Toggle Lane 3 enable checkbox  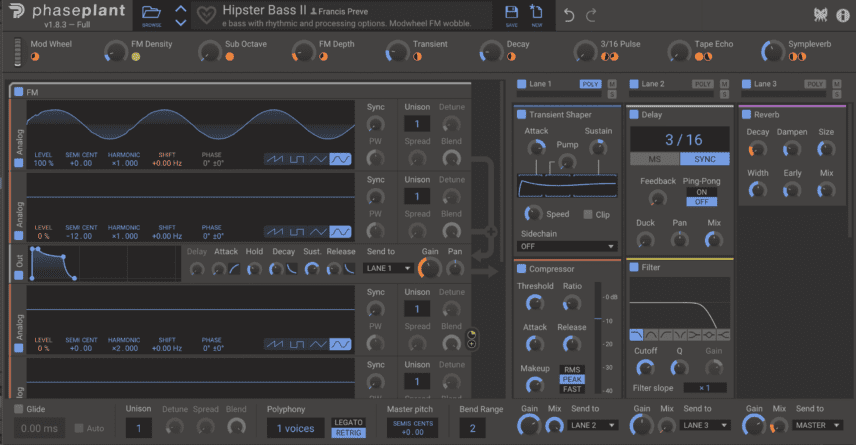click(746, 84)
